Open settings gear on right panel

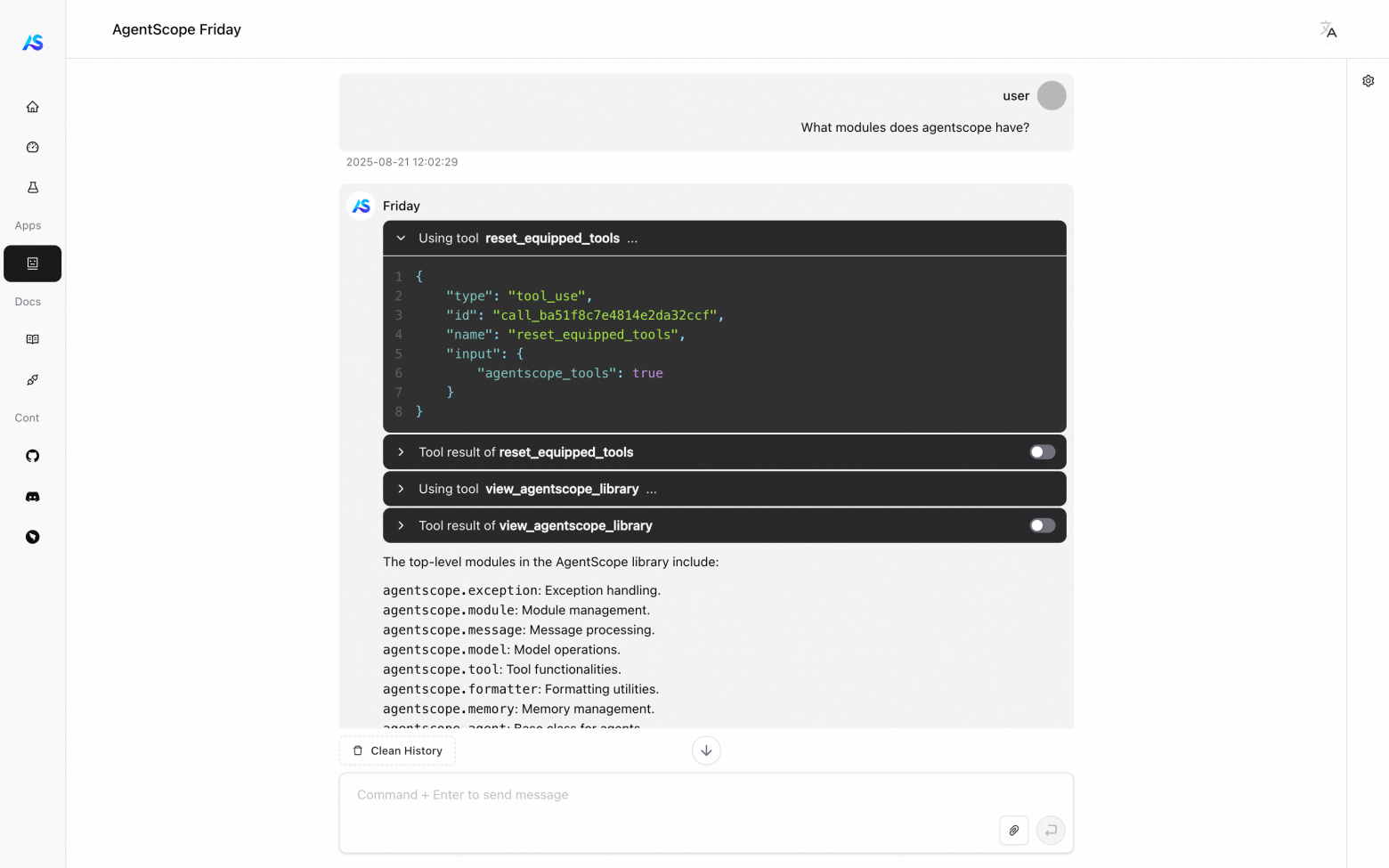1368,81
